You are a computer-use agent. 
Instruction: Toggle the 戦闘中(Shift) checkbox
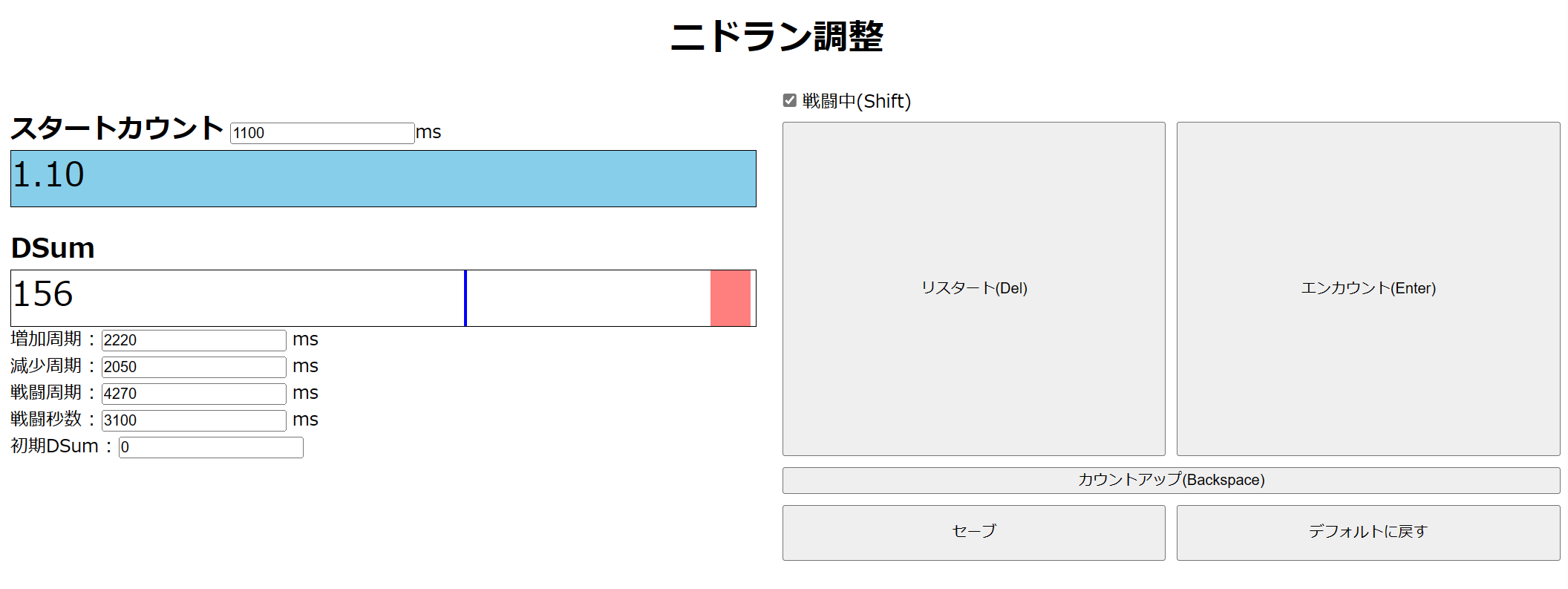pos(789,100)
